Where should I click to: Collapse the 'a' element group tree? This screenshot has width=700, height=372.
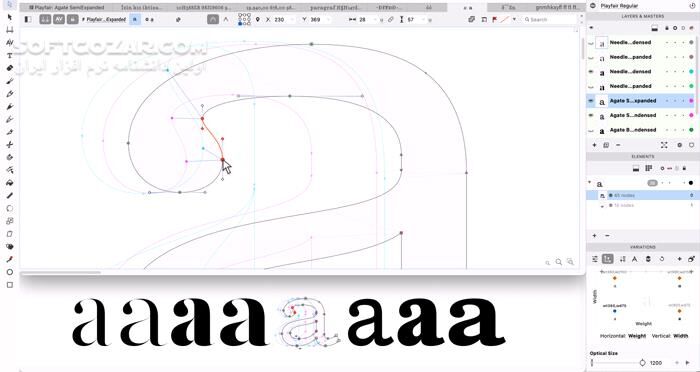pos(590,183)
